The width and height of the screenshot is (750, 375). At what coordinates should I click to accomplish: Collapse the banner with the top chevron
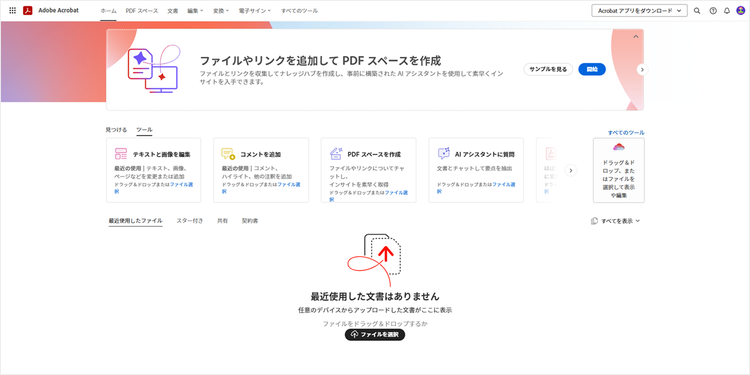coord(636,37)
